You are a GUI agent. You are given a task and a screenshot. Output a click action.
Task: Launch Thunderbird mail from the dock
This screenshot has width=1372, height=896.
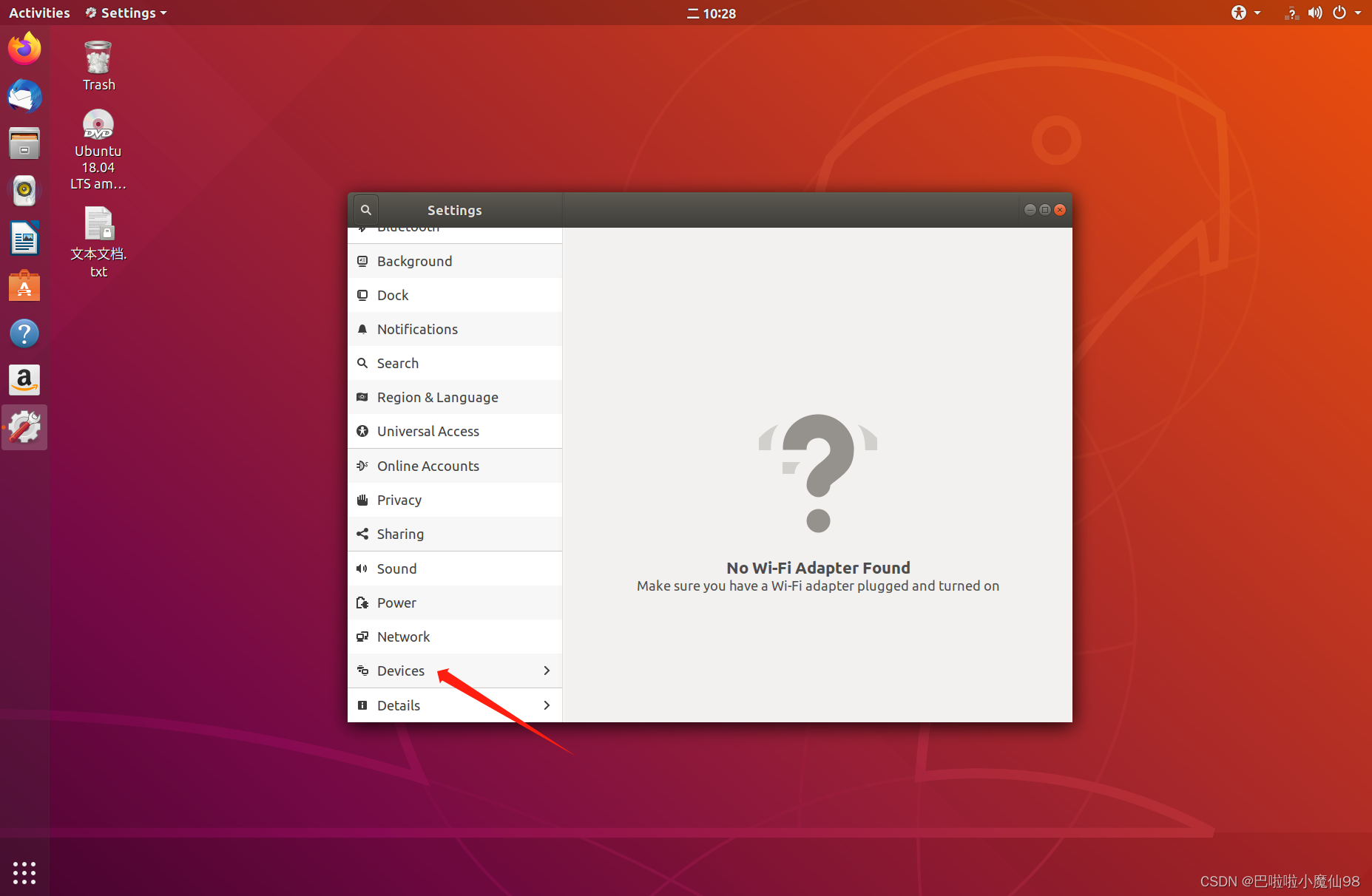point(24,96)
